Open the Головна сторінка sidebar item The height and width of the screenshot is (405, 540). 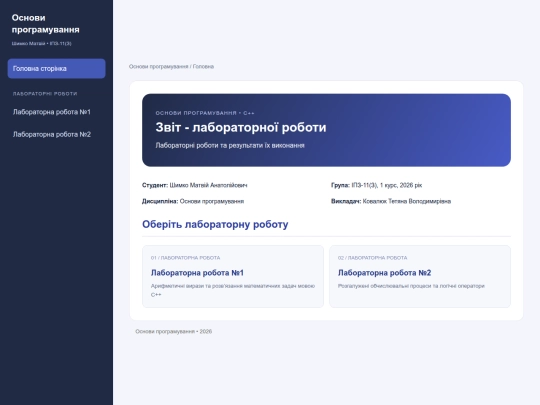tap(56, 69)
